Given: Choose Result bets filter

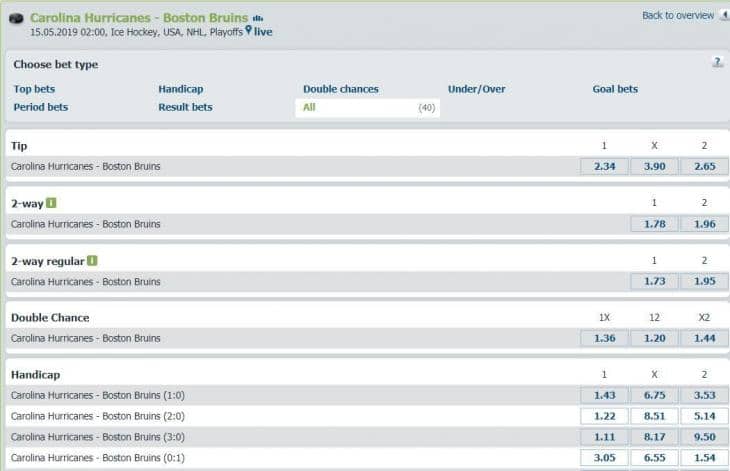Looking at the screenshot, I should coord(185,107).
